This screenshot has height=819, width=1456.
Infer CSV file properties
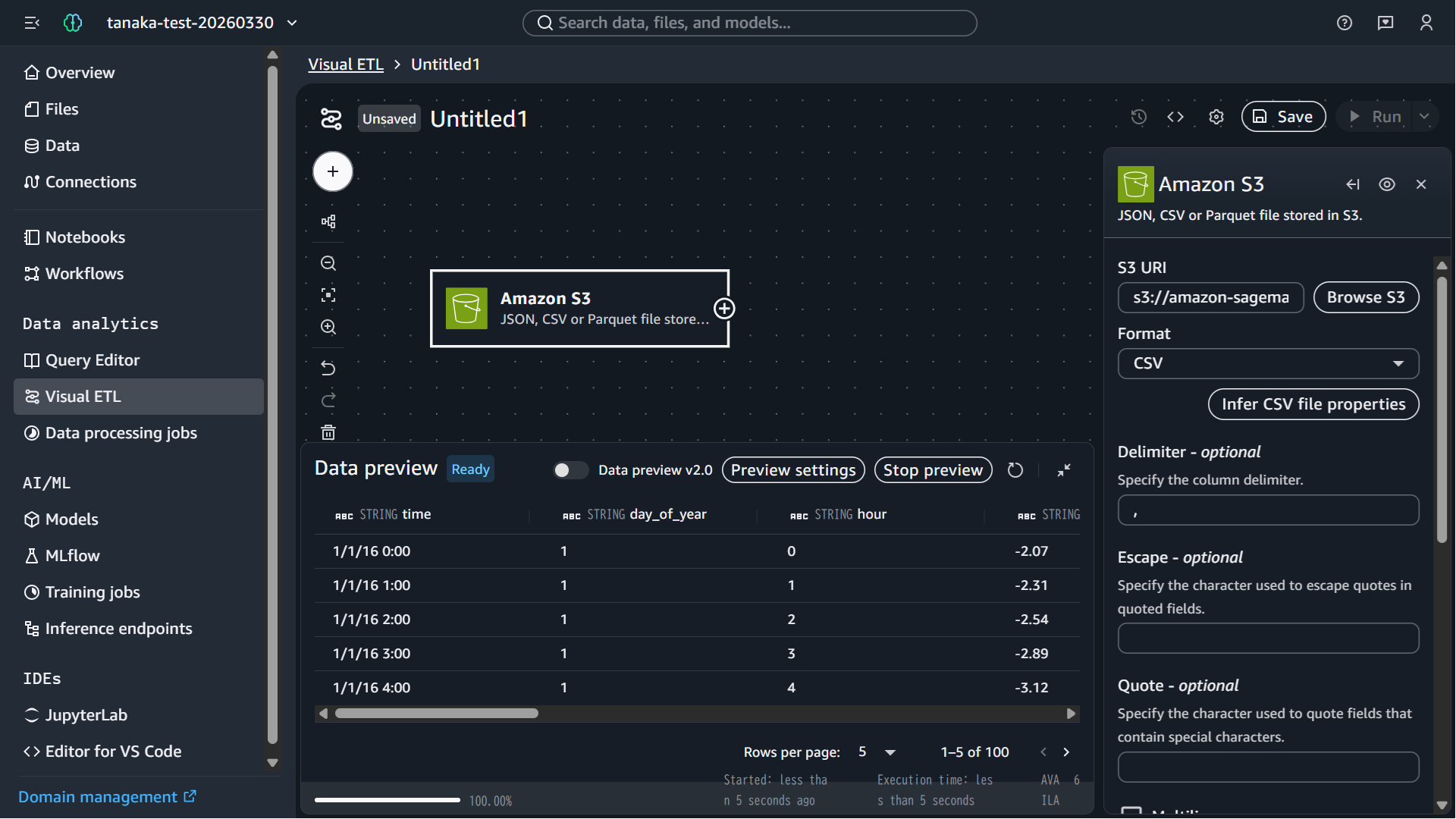pyautogui.click(x=1313, y=404)
